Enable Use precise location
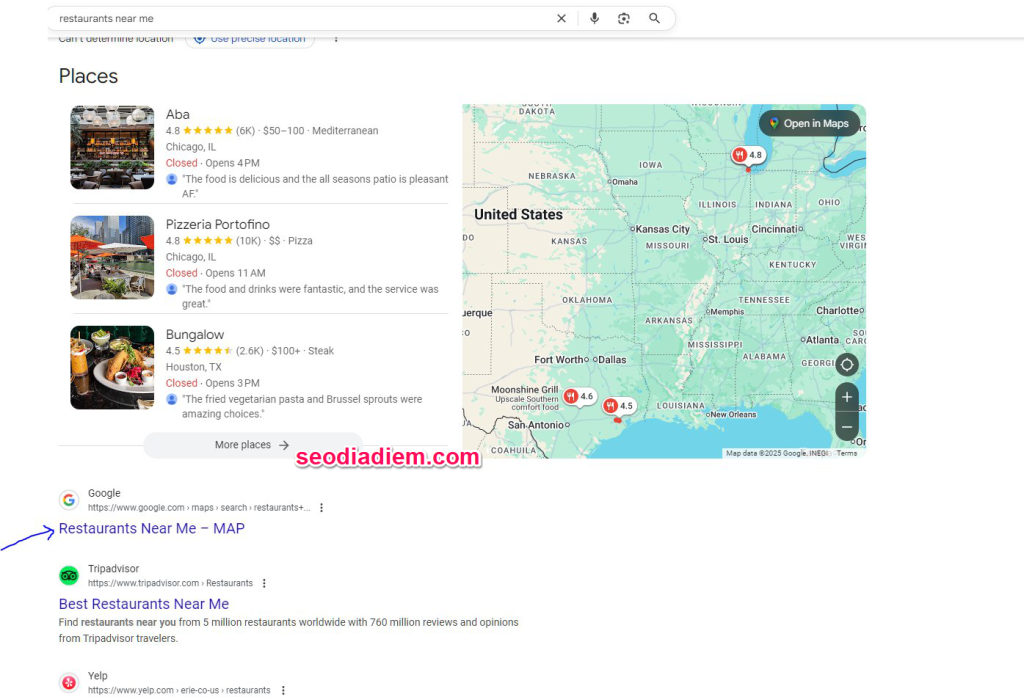The height and width of the screenshot is (697, 1024). pyautogui.click(x=249, y=39)
